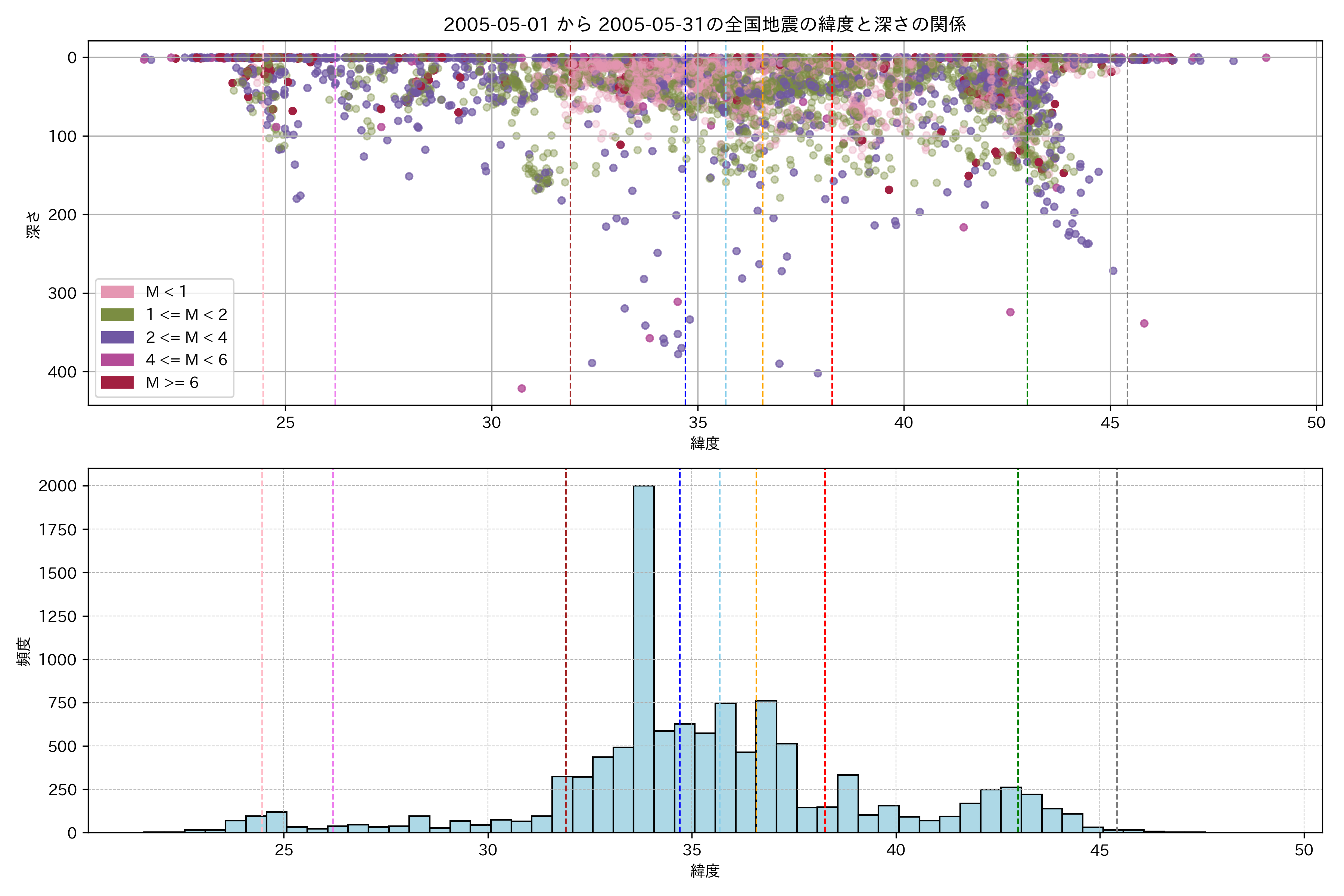This screenshot has height=896, width=1344.
Task: Click the purple 2 <= M < 4 legend swatch
Action: (x=117, y=338)
